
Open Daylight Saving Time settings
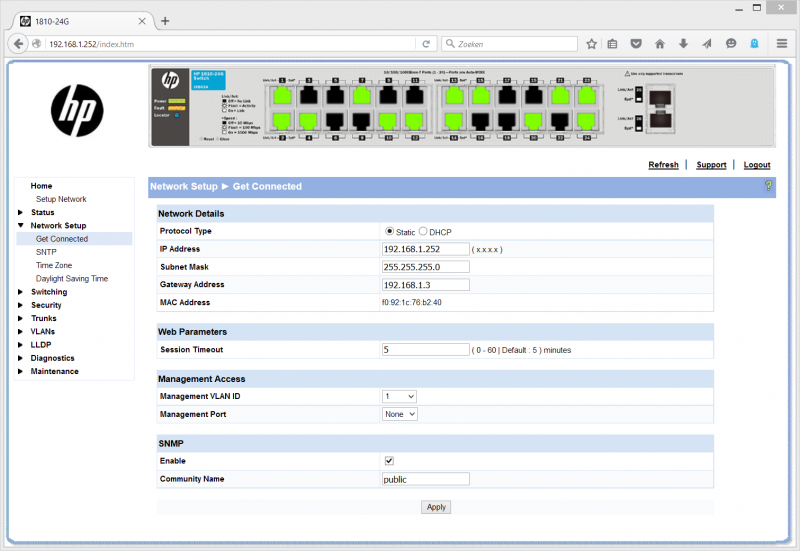click(71, 279)
